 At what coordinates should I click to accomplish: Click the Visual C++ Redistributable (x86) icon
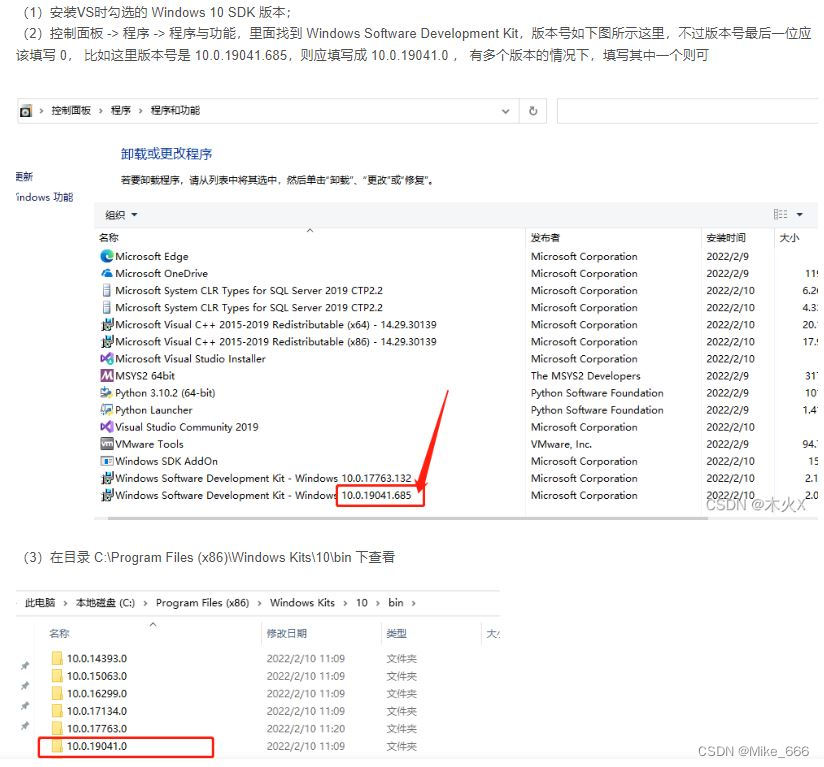click(107, 341)
